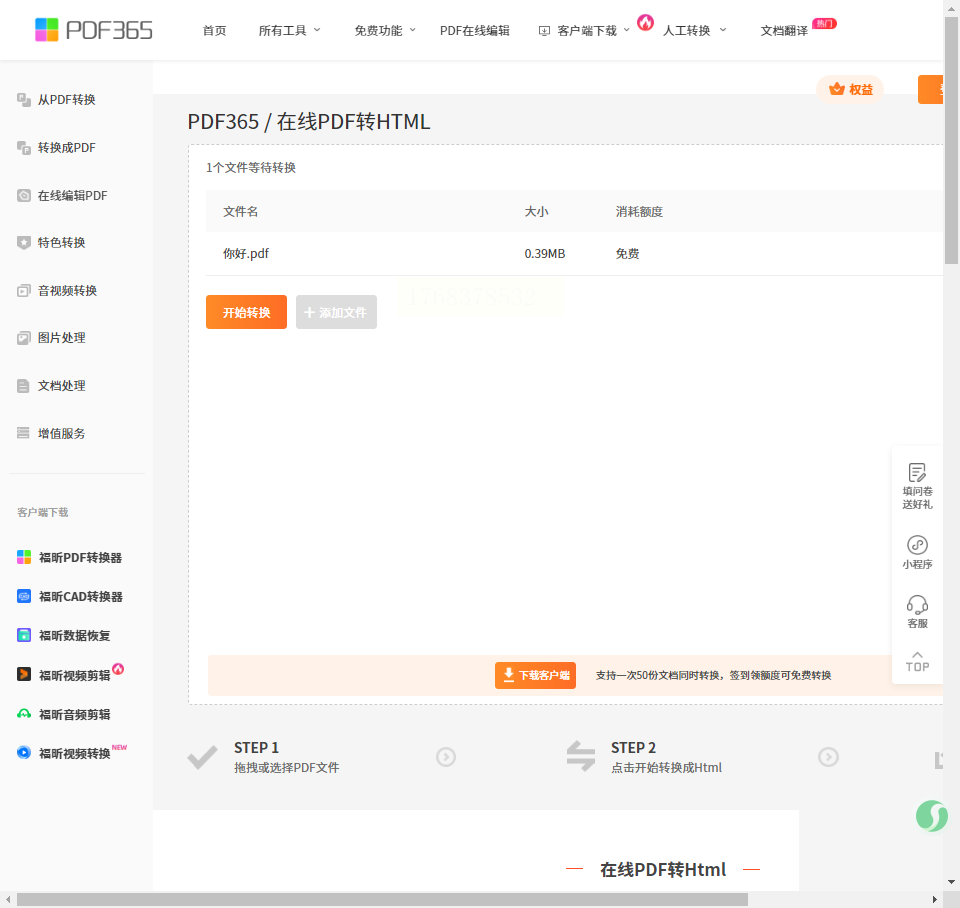Screen dimensions: 960x908
Task: Open the 福昕PDF转换器 download link
Action: (x=80, y=557)
